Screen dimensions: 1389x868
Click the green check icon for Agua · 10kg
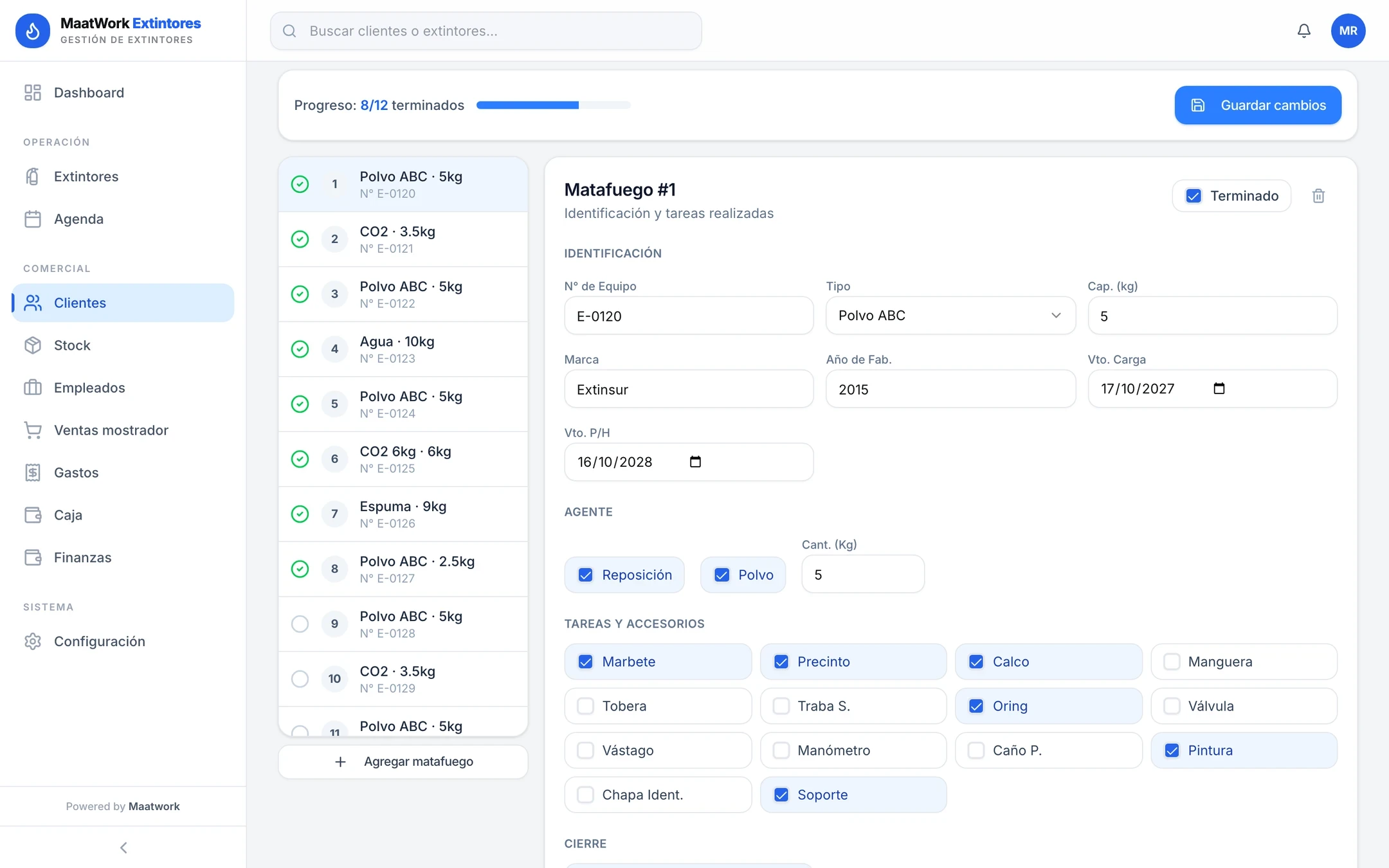click(x=300, y=349)
